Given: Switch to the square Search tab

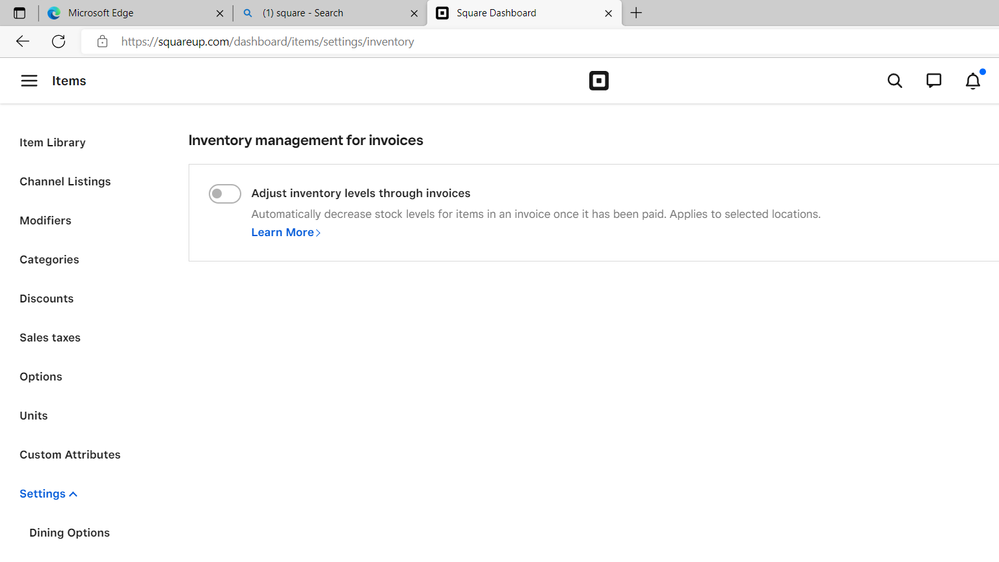Looking at the screenshot, I should click(x=320, y=13).
